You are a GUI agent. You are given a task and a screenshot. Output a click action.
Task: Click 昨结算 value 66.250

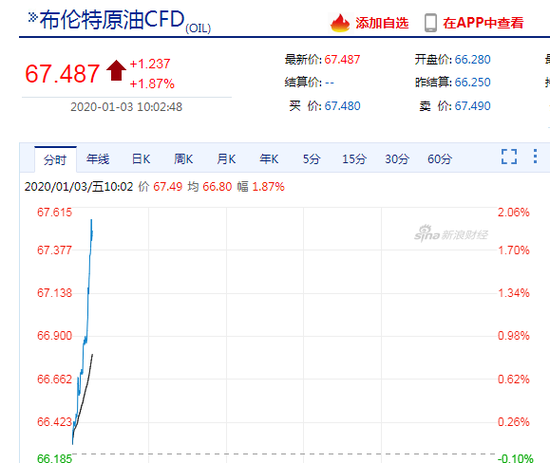(472, 82)
